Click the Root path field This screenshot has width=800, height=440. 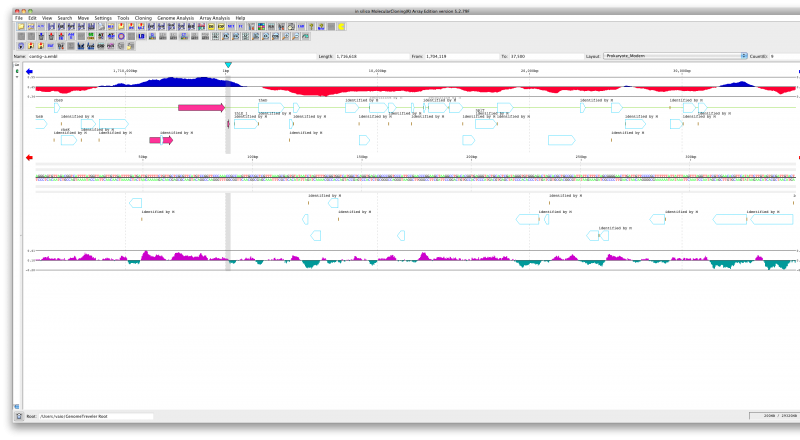click(x=96, y=416)
